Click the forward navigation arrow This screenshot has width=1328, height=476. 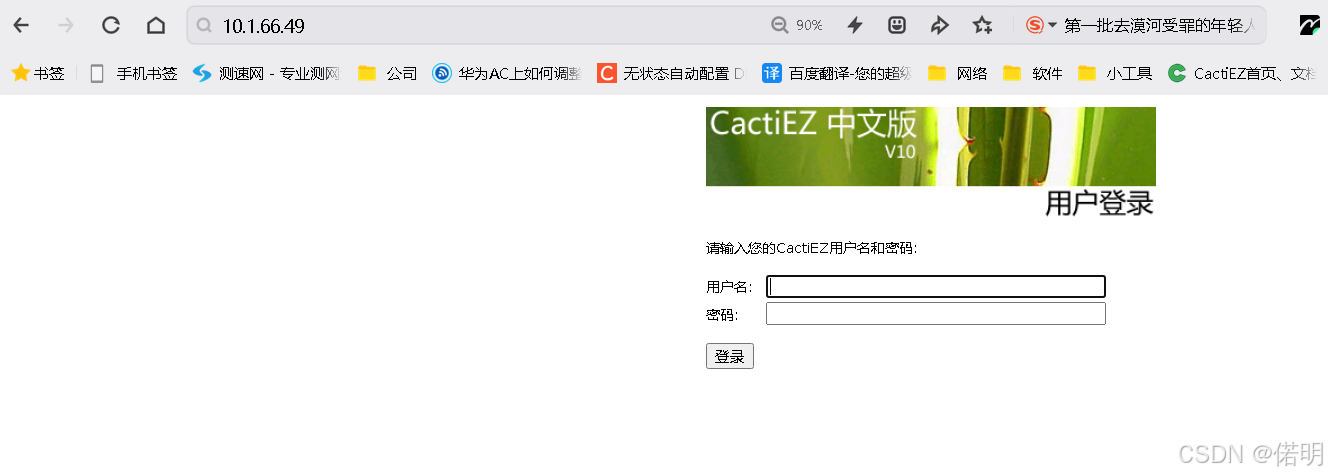pyautogui.click(x=66, y=25)
